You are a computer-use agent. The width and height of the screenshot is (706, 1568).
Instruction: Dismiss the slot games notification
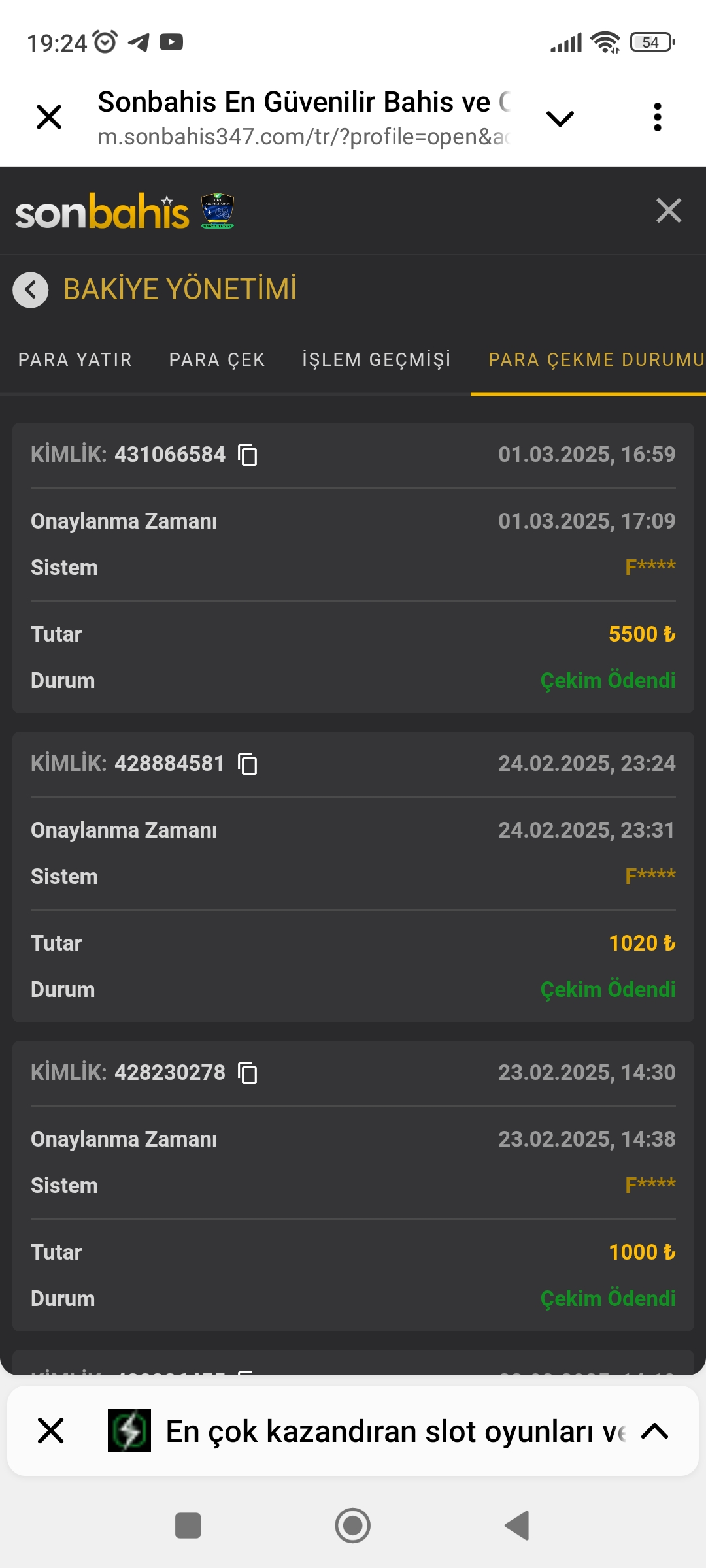point(51,1431)
